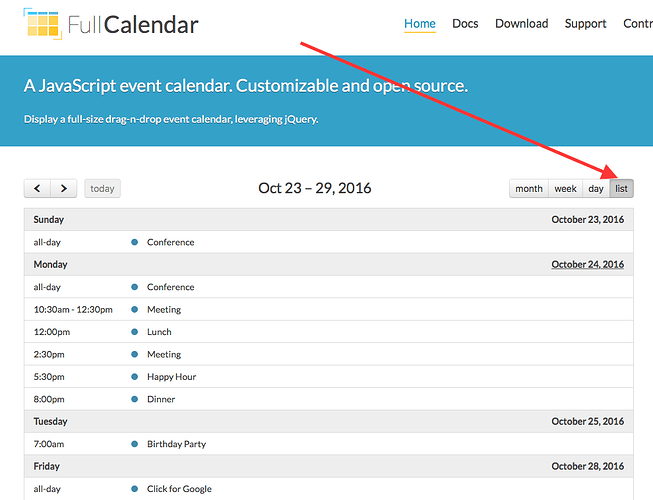The image size is (653, 500).
Task: Click the today button
Action: click(x=102, y=189)
